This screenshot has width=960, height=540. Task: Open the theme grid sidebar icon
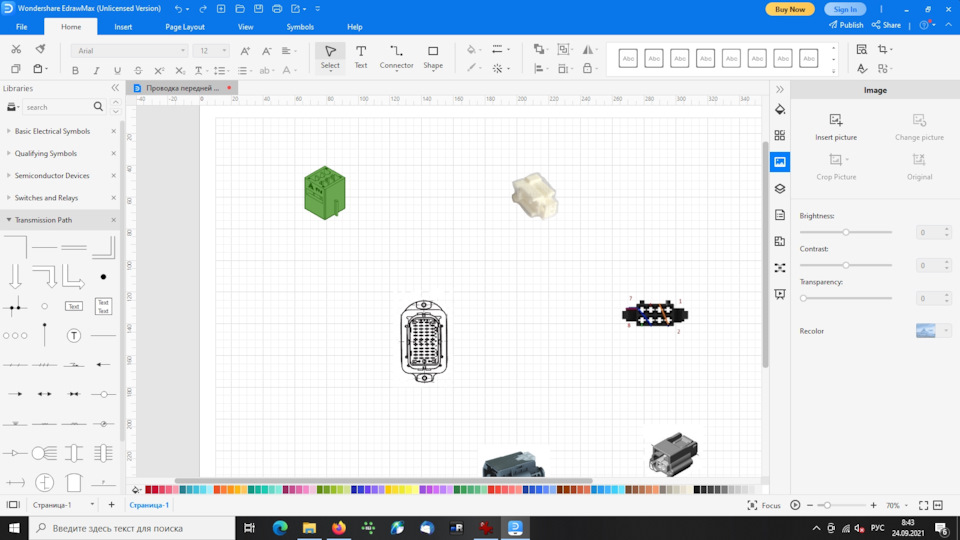point(779,135)
